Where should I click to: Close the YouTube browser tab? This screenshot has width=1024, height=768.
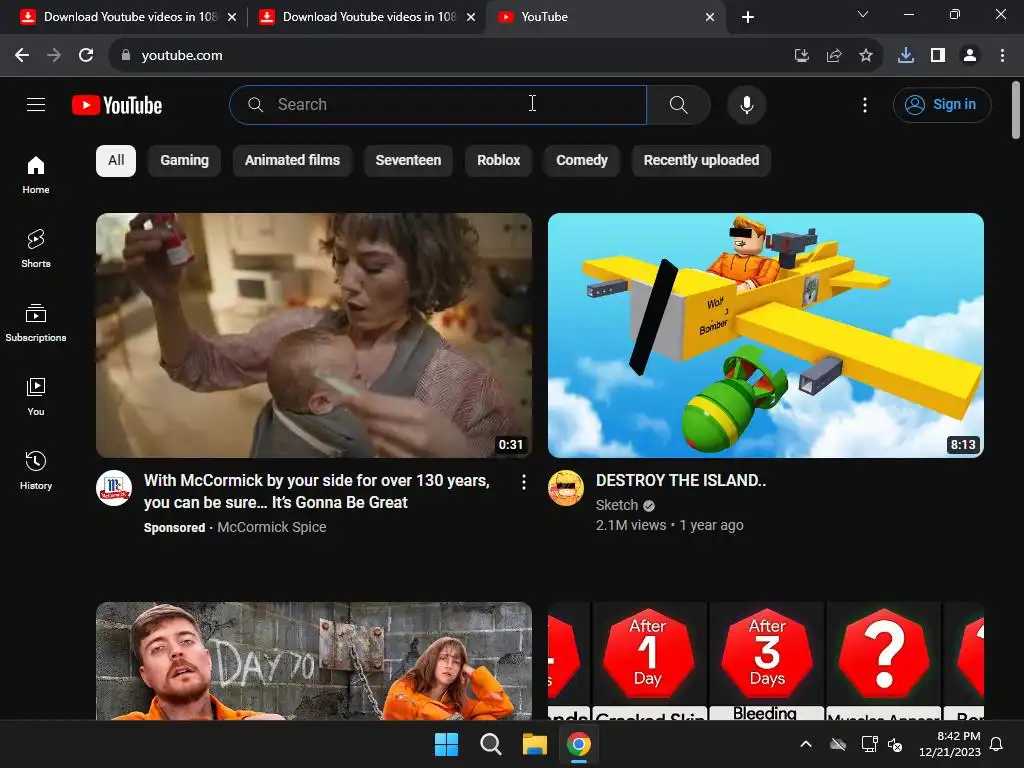pos(710,17)
